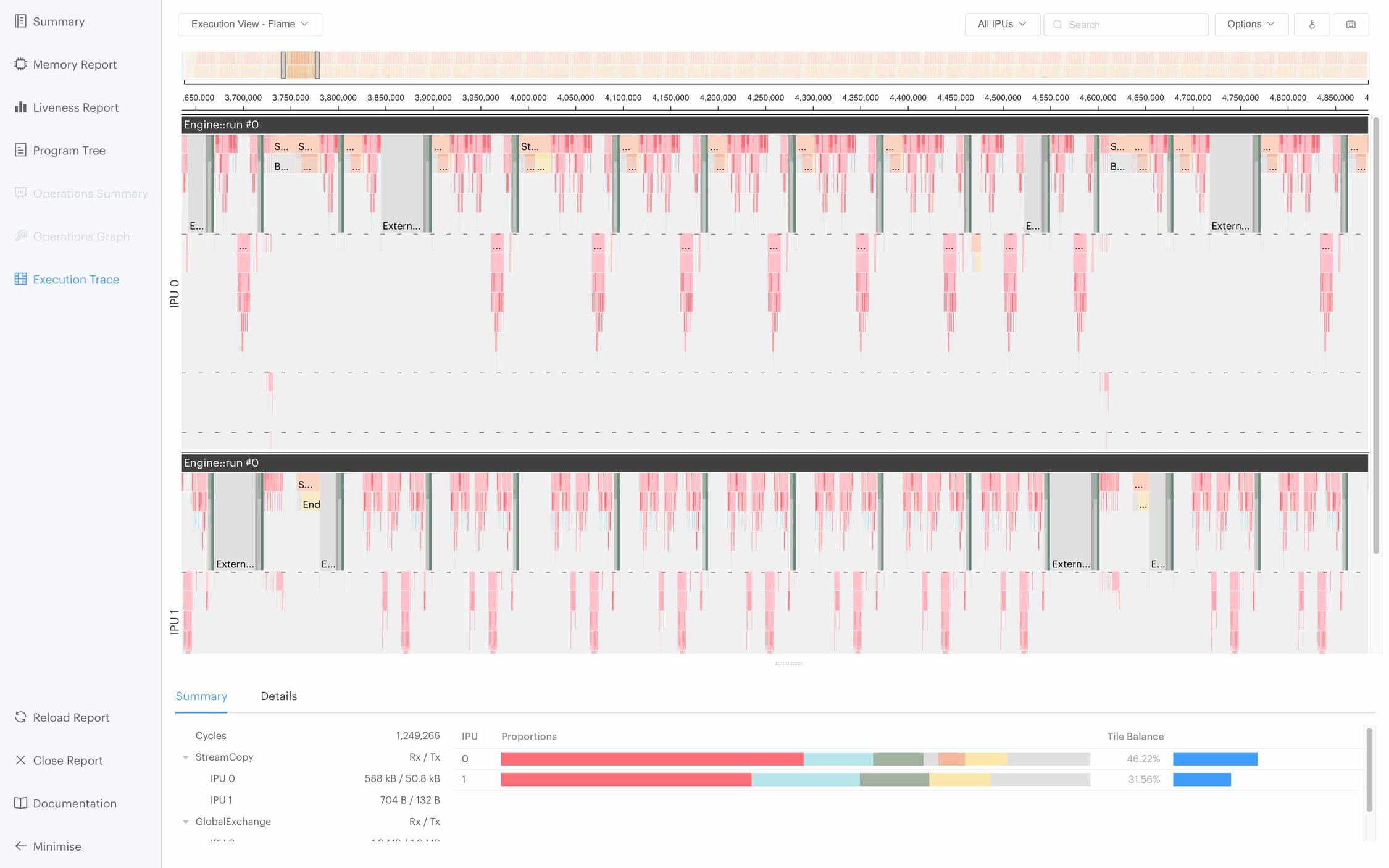This screenshot has height=868, width=1389.
Task: Click the search magnifier icon
Action: coord(1058,24)
